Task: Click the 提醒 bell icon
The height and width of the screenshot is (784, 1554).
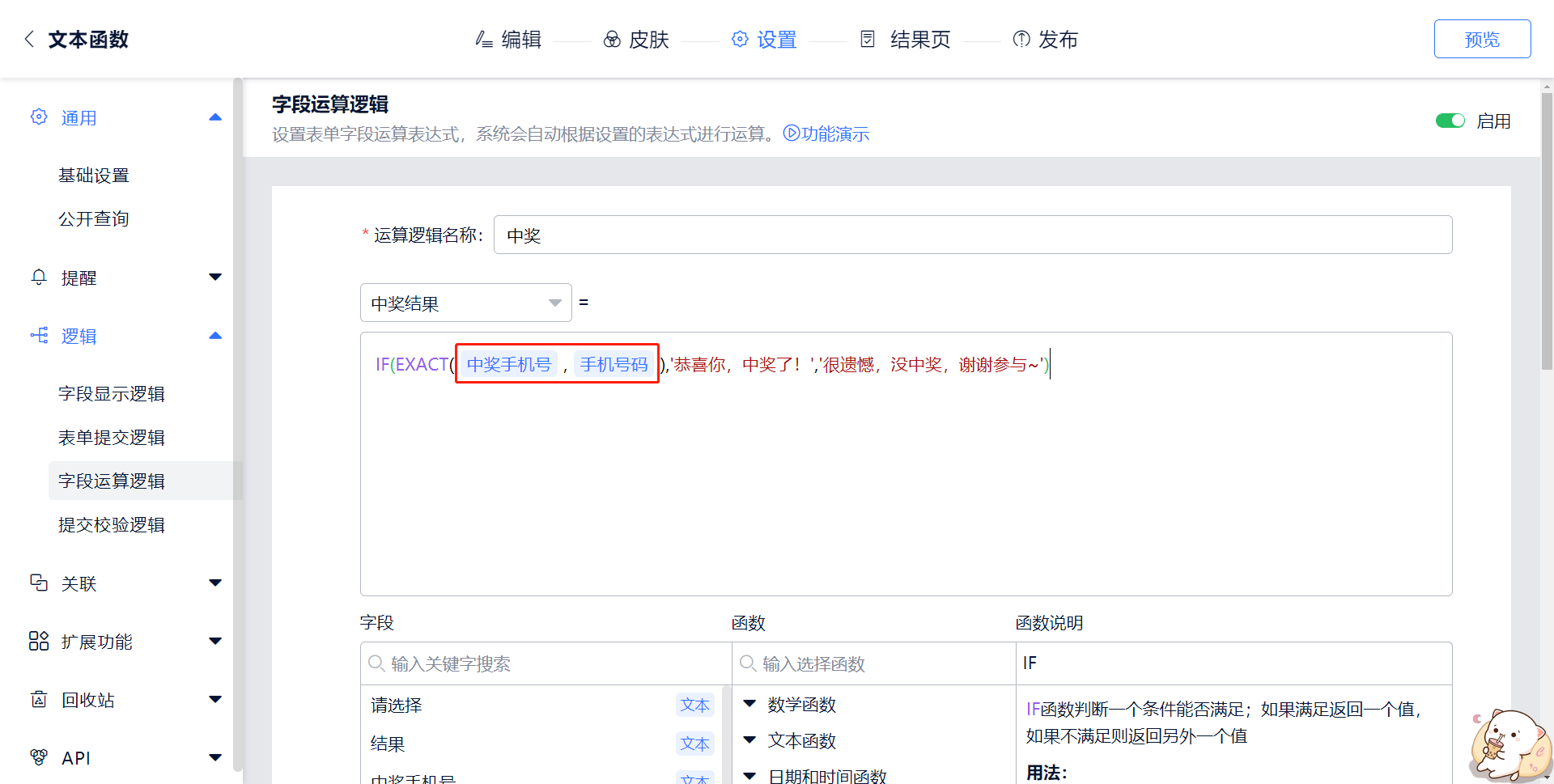Action: pos(39,278)
